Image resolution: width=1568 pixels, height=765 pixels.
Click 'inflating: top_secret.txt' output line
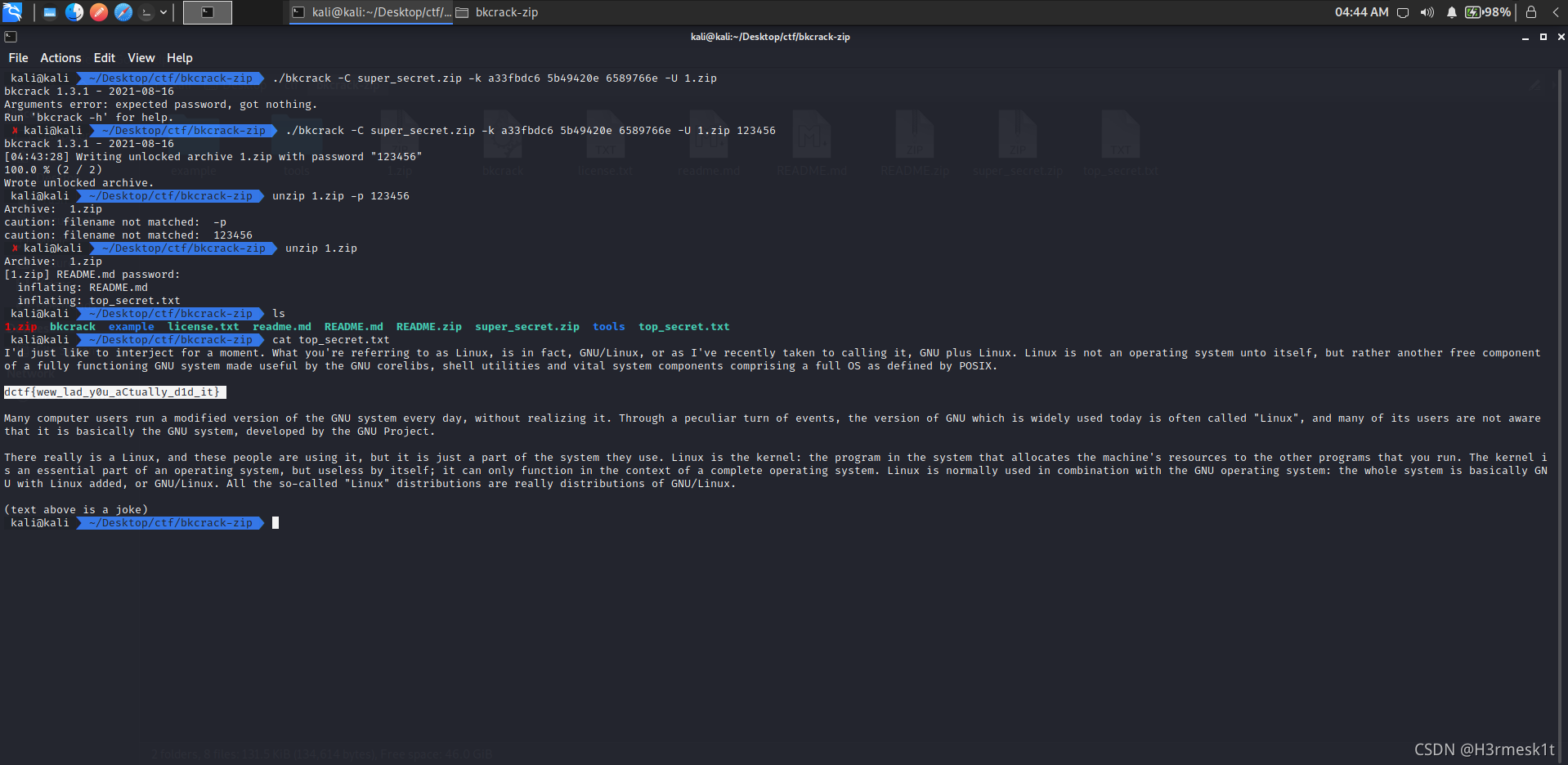99,301
